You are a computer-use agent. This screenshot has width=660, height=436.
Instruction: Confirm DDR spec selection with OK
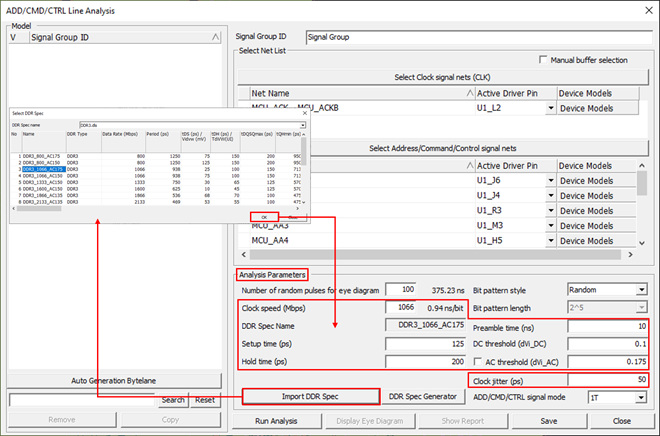[264, 215]
